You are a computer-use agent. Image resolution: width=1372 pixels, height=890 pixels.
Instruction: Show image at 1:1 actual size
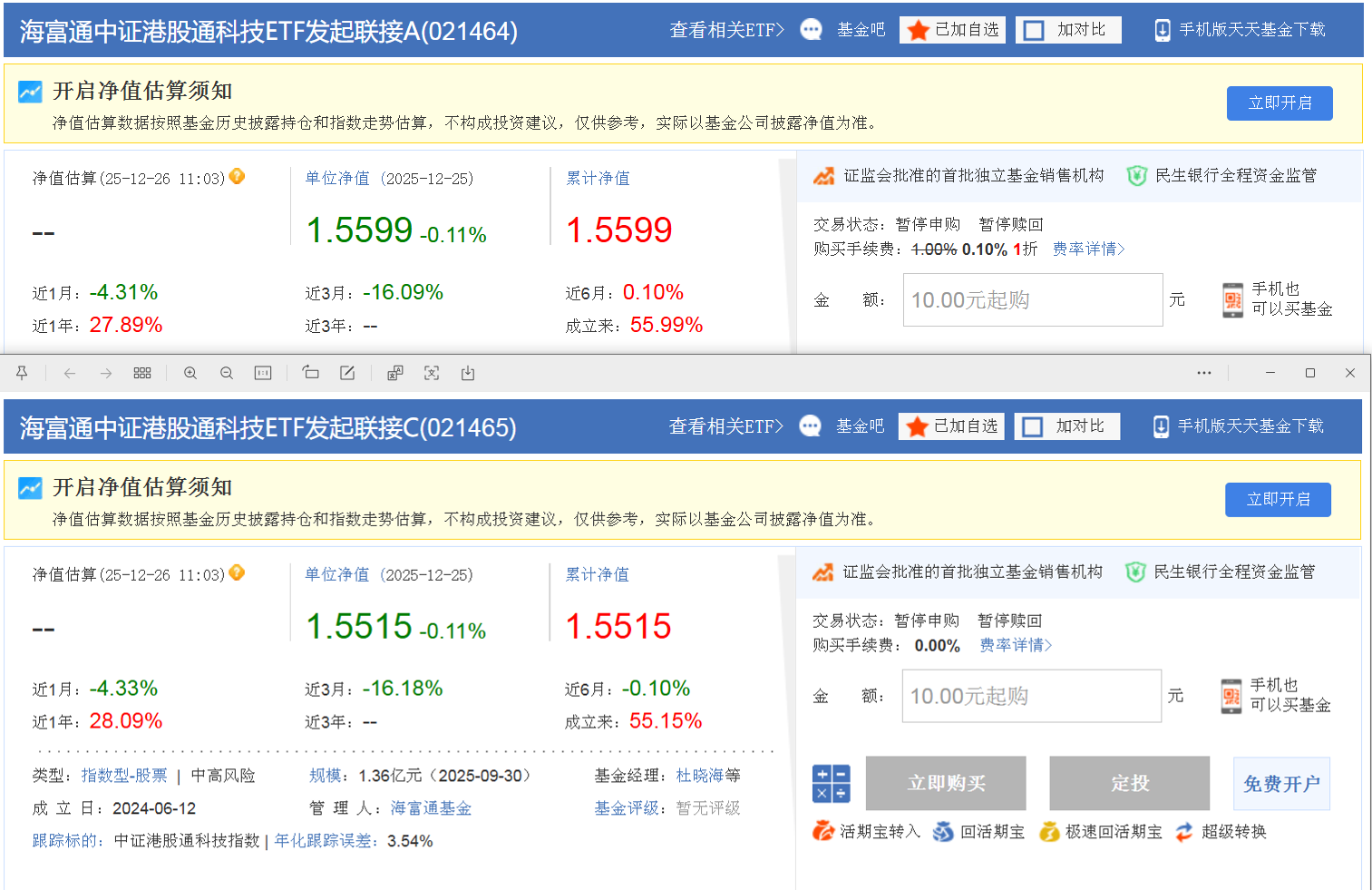coord(263,373)
